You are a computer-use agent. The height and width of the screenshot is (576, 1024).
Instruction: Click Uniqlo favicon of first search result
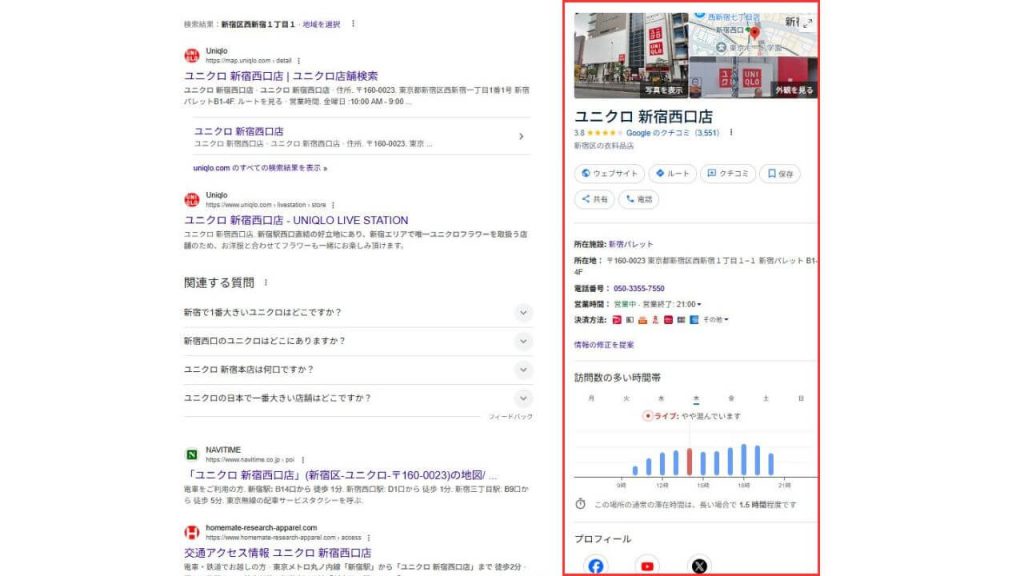(x=191, y=56)
